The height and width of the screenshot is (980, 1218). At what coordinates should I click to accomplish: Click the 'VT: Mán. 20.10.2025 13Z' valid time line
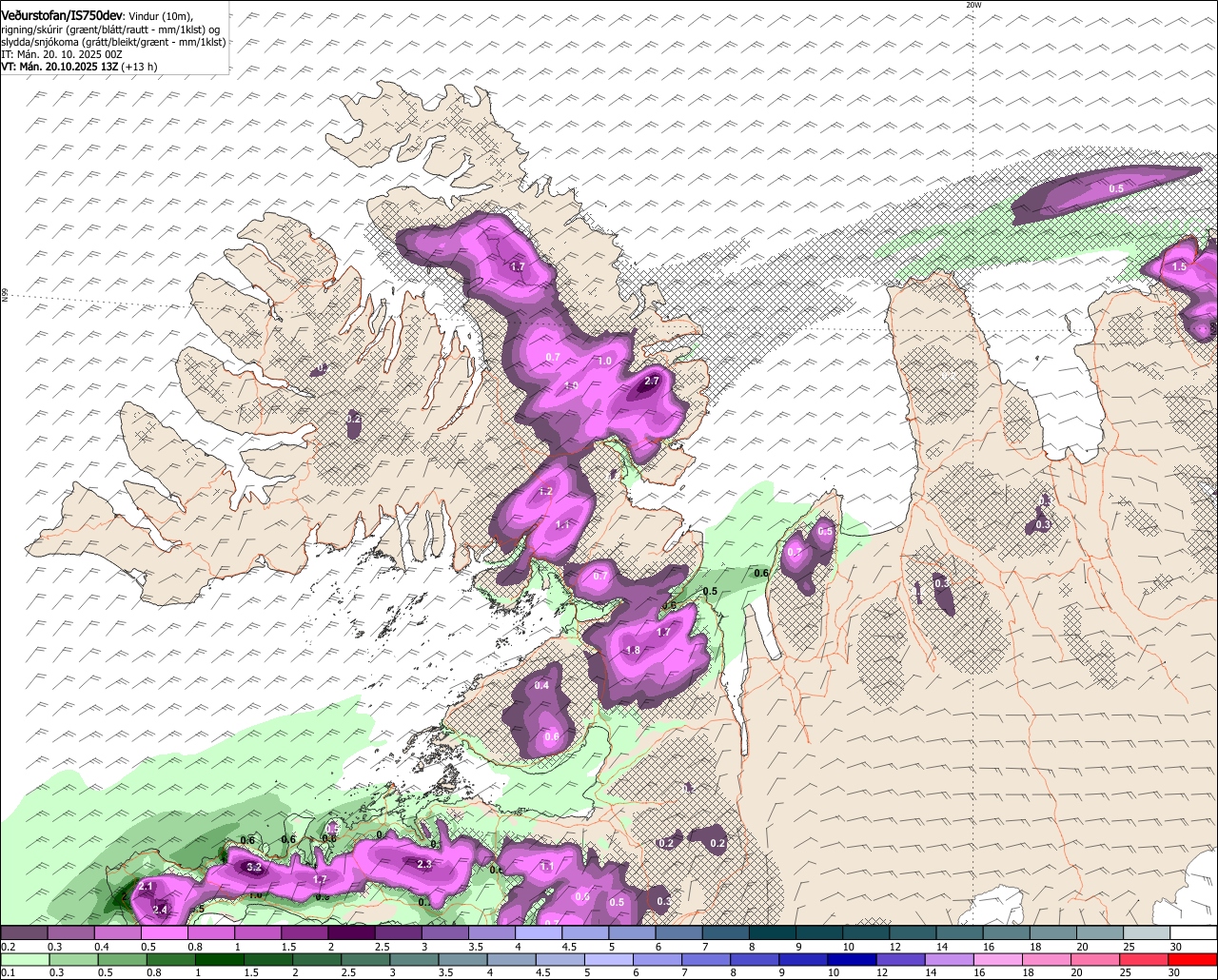tap(59, 67)
